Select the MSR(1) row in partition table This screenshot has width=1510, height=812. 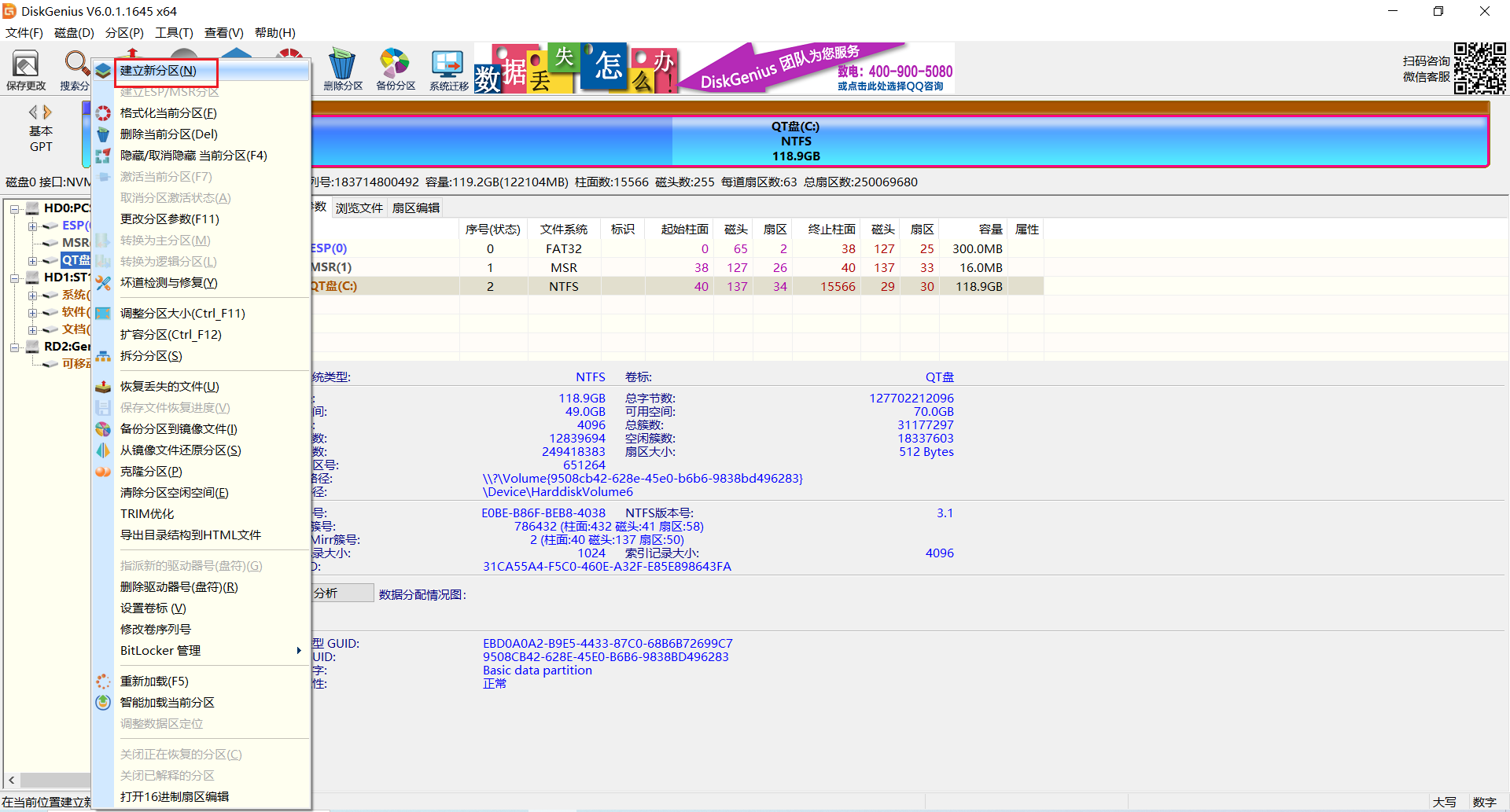tap(676, 267)
